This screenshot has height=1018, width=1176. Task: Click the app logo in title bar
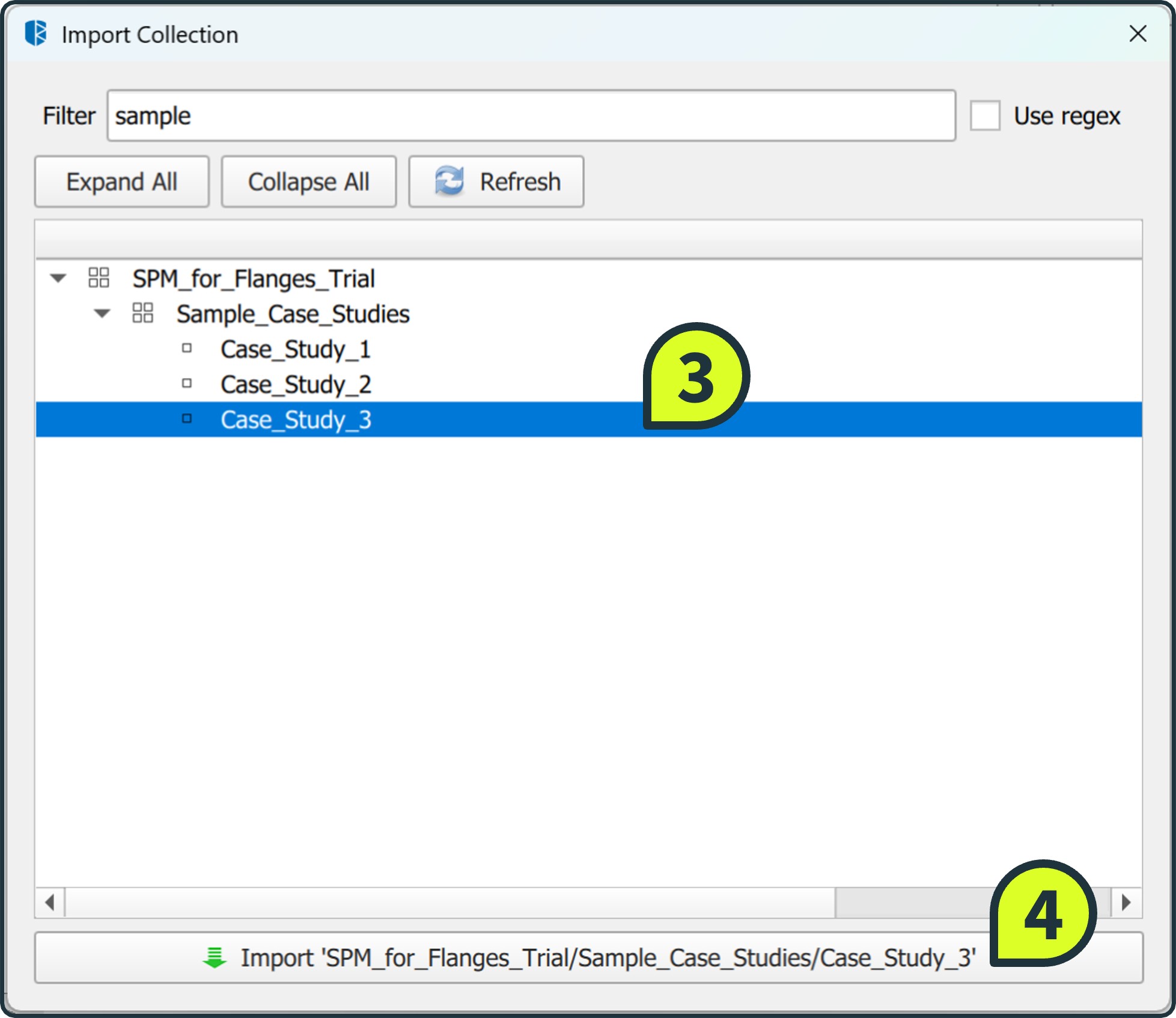36,34
